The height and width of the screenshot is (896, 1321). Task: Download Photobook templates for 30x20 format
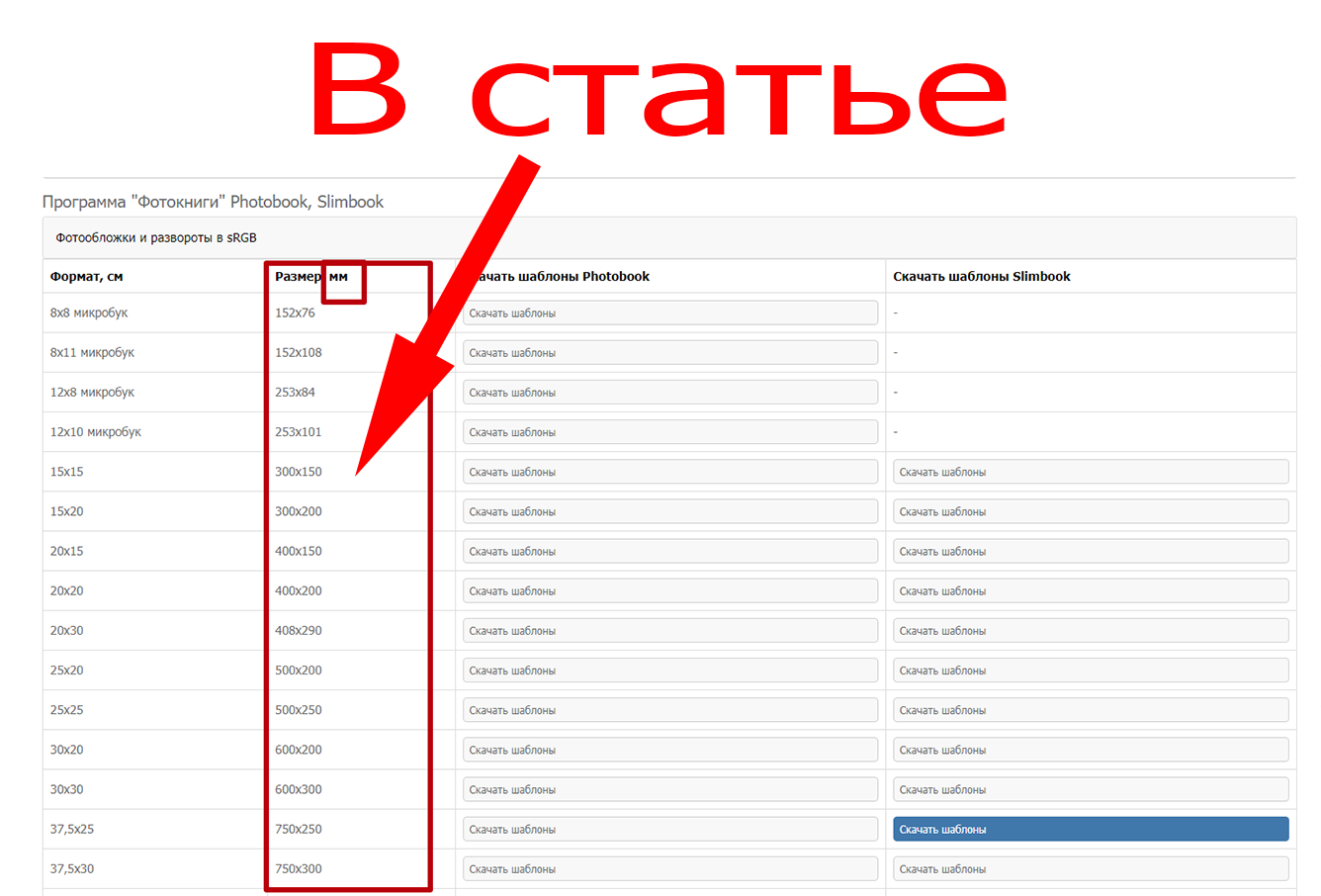tap(669, 750)
